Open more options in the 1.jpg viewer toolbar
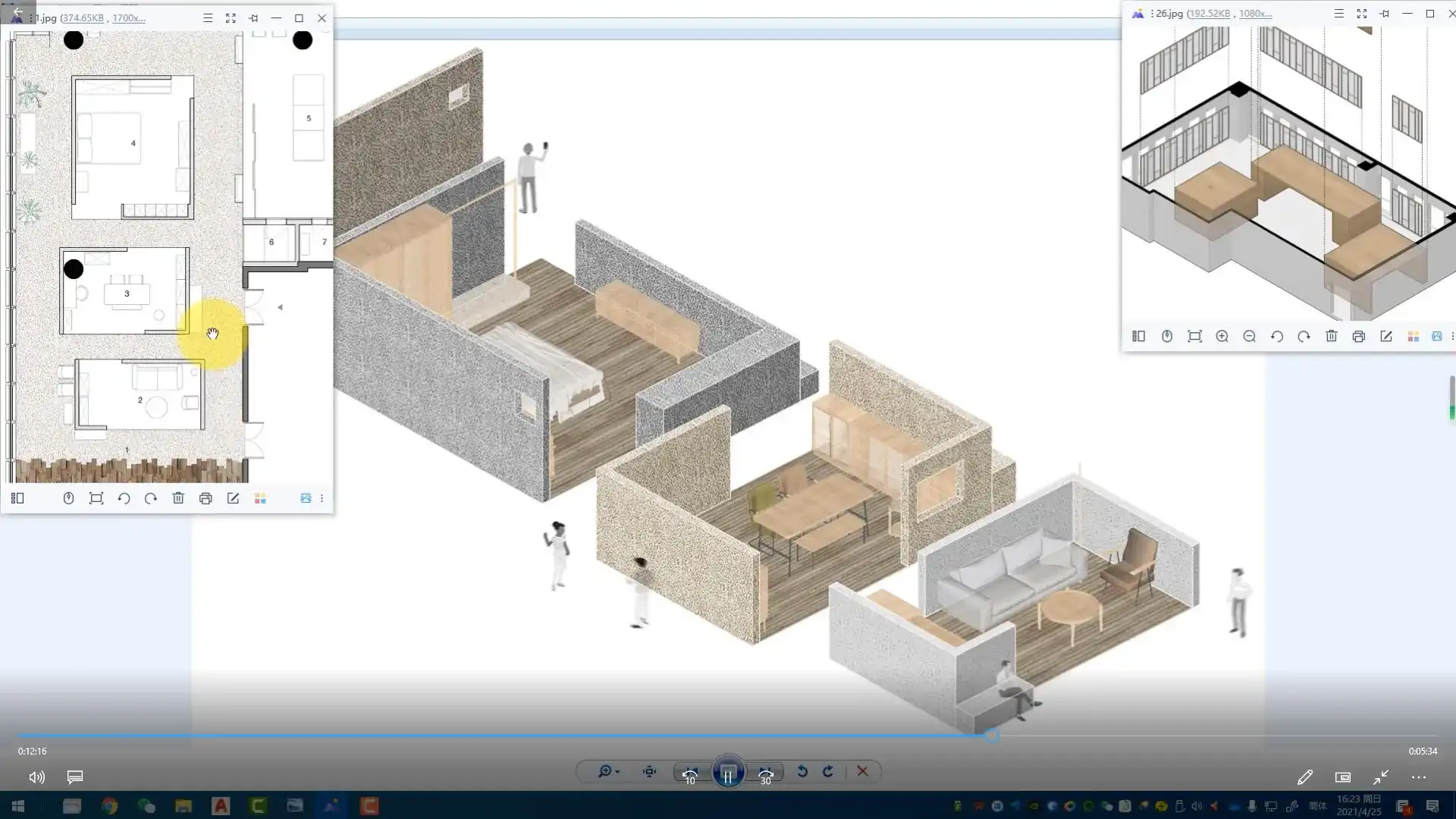 (322, 498)
